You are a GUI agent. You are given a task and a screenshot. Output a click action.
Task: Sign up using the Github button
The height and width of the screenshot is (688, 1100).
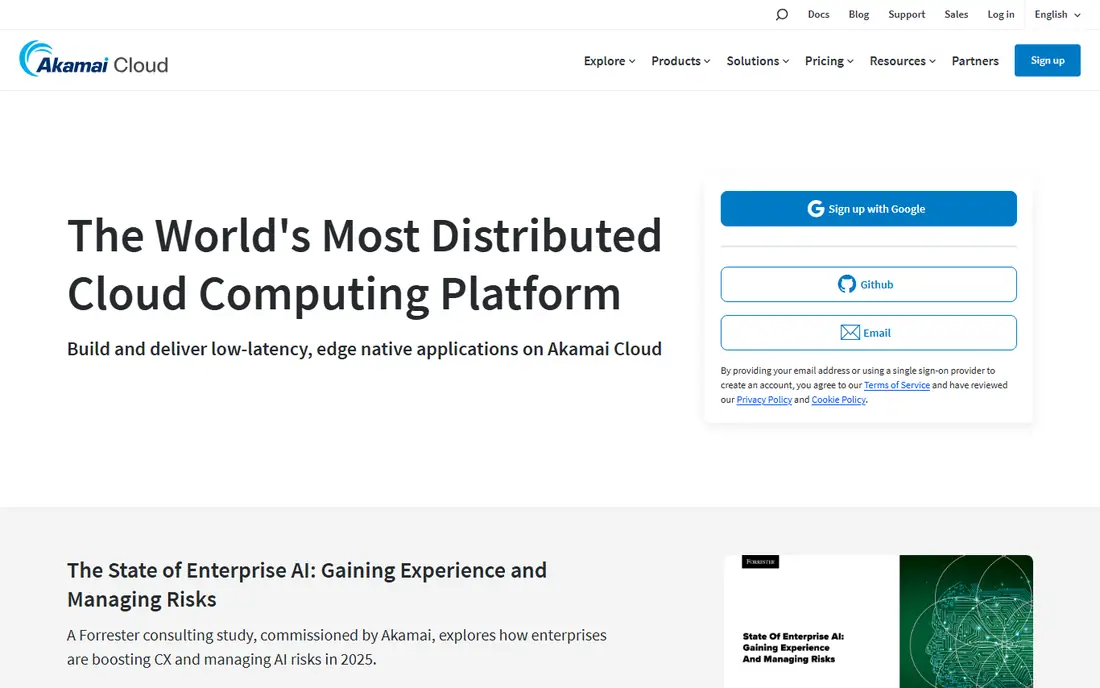[868, 284]
